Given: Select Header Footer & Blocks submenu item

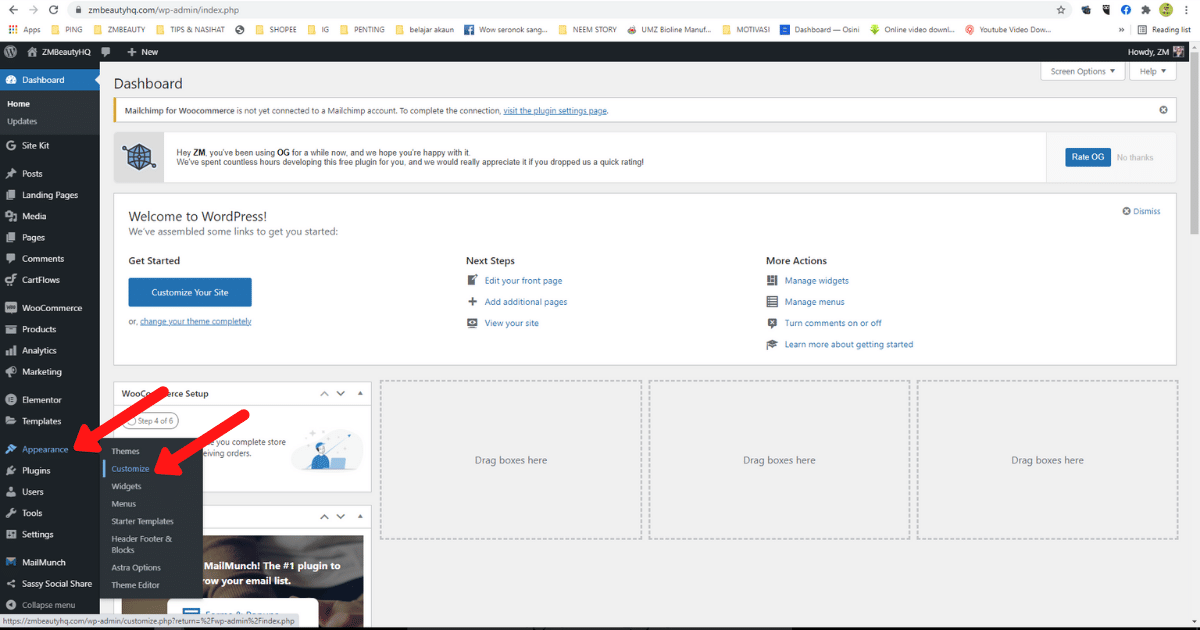Looking at the screenshot, I should pos(141,544).
